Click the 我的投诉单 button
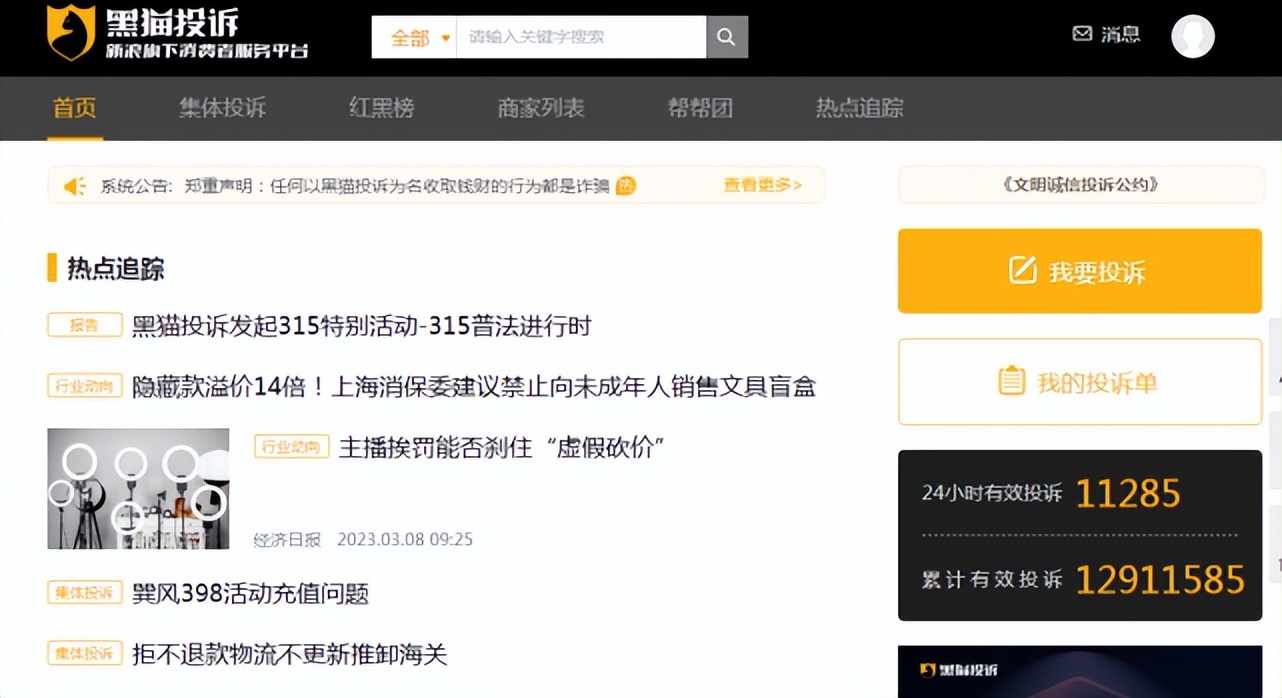The image size is (1282, 698). click(x=1080, y=381)
